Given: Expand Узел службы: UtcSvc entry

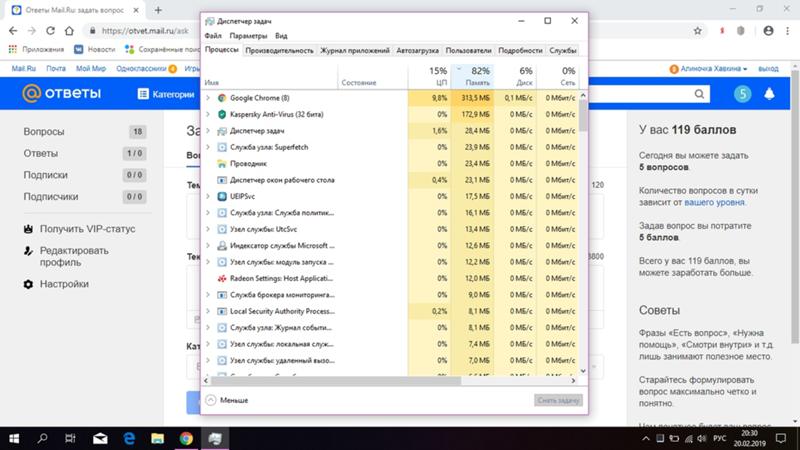Looking at the screenshot, I should click(208, 230).
